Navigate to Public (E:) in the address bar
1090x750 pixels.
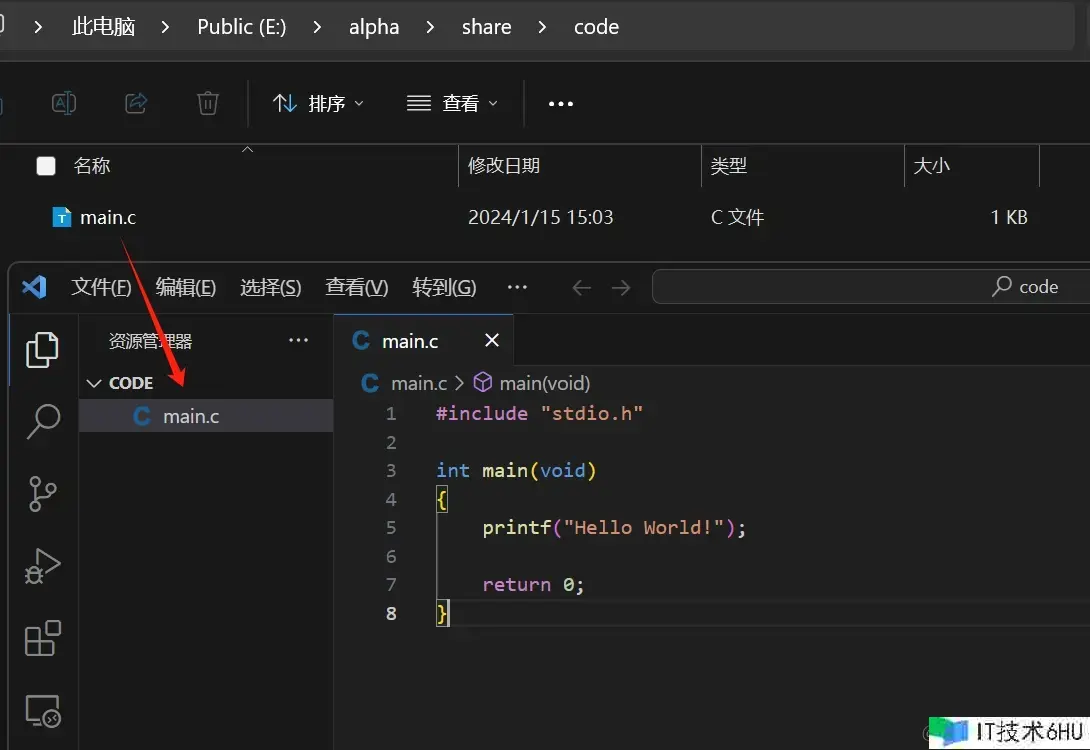click(241, 27)
